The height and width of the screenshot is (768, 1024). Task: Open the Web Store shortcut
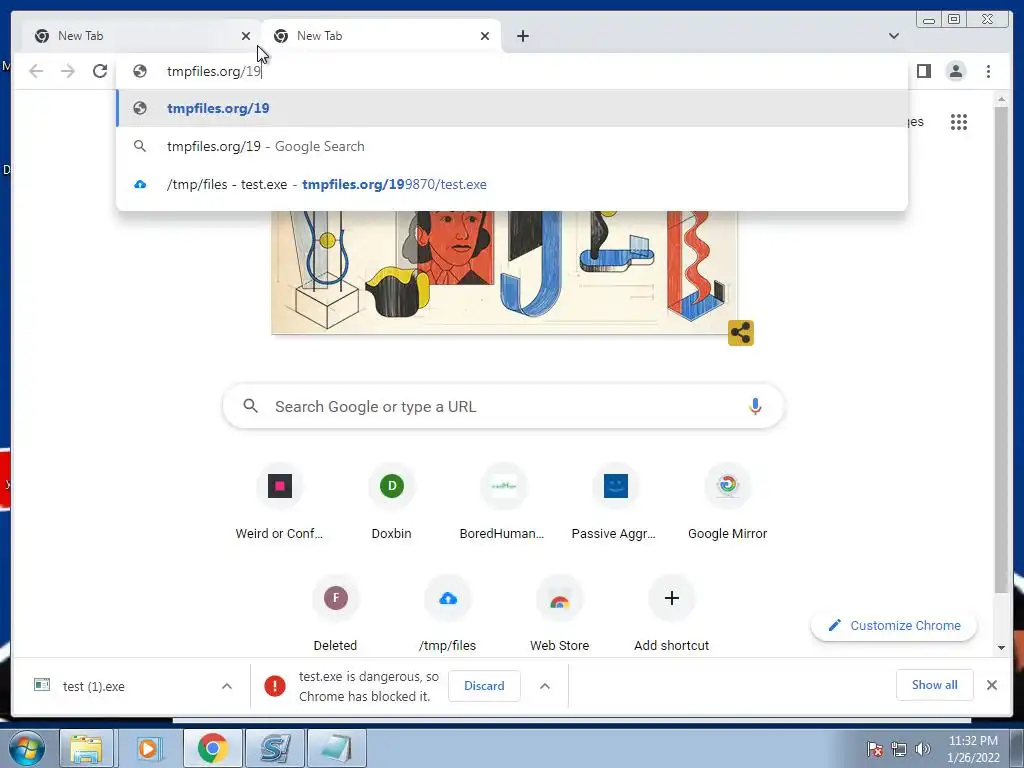point(560,613)
